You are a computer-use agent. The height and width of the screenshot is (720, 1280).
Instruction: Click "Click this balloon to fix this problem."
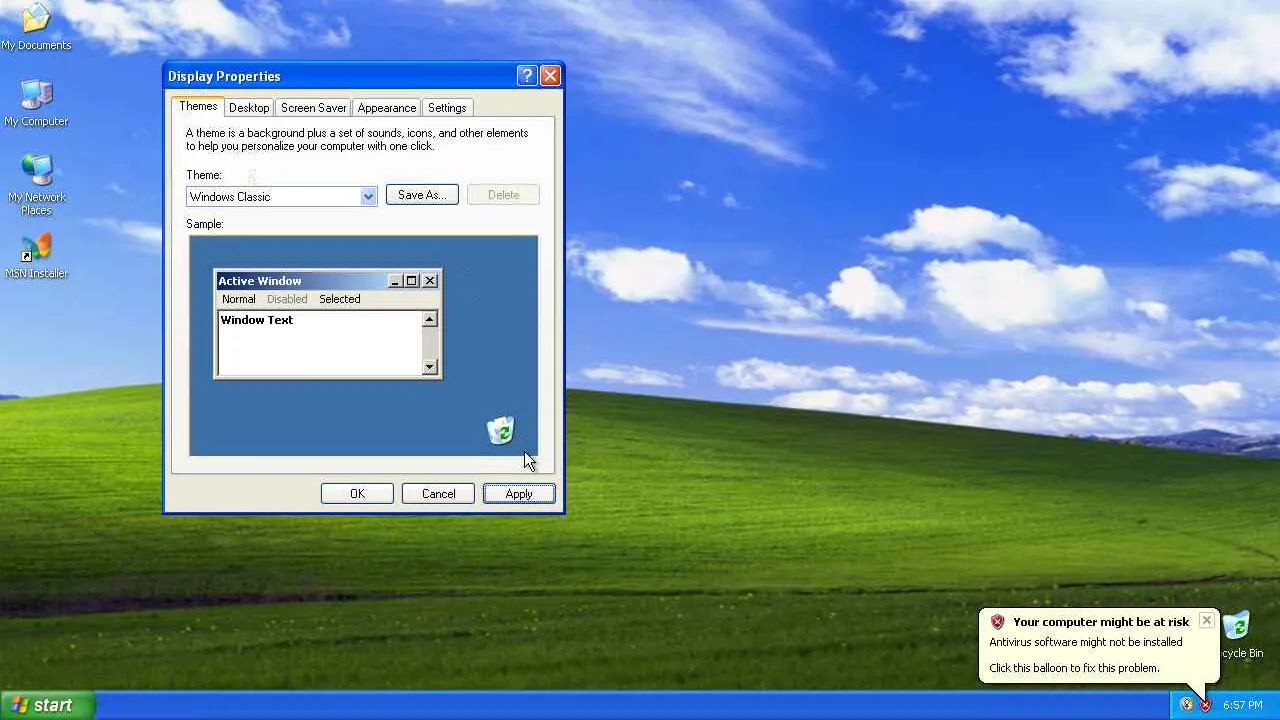(1074, 668)
